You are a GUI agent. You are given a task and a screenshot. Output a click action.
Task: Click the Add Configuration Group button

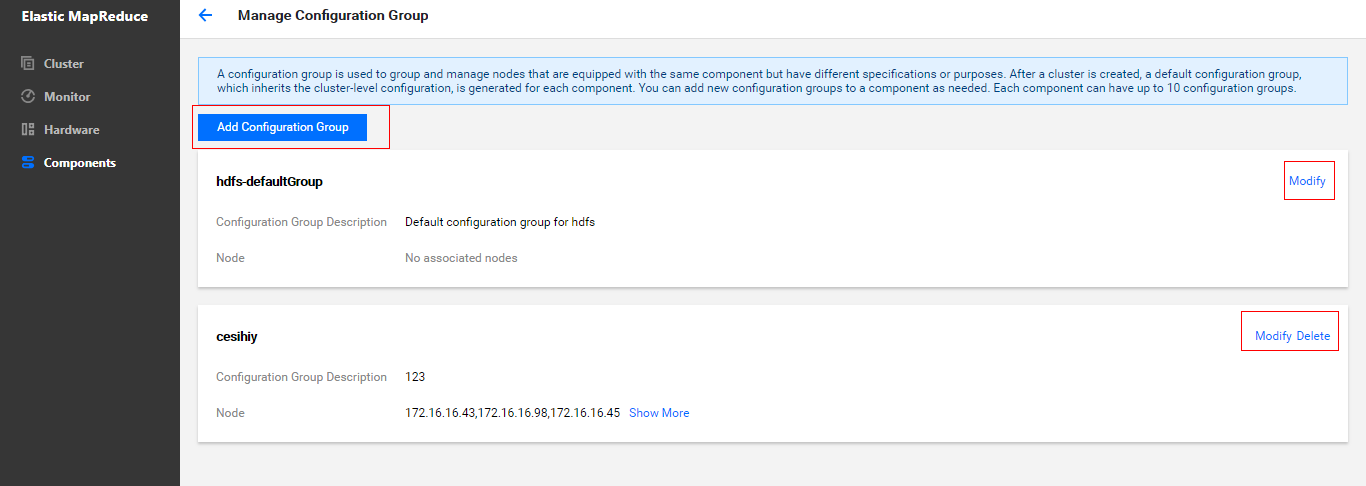click(x=283, y=127)
